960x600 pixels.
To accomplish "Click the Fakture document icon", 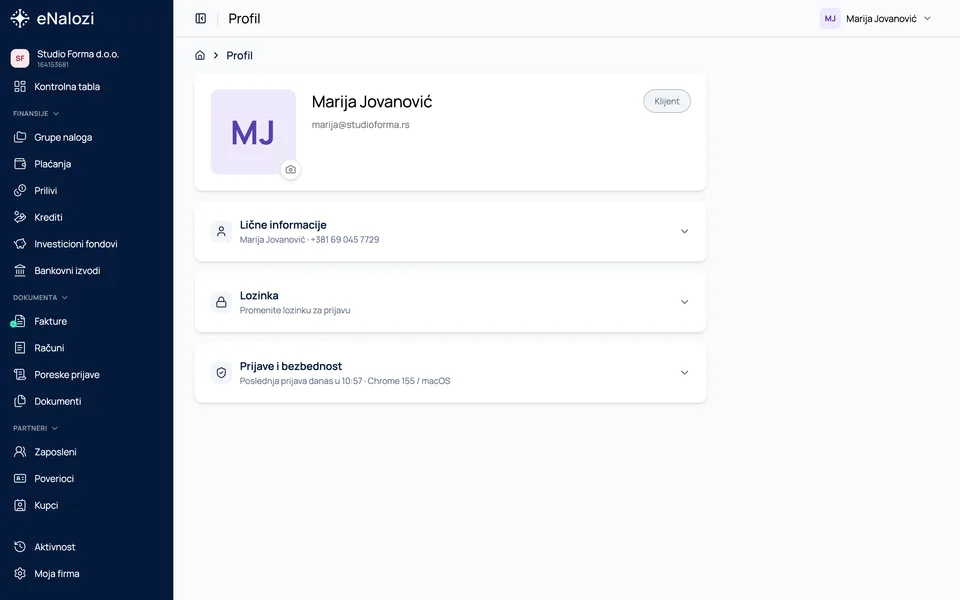I will 20,321.
